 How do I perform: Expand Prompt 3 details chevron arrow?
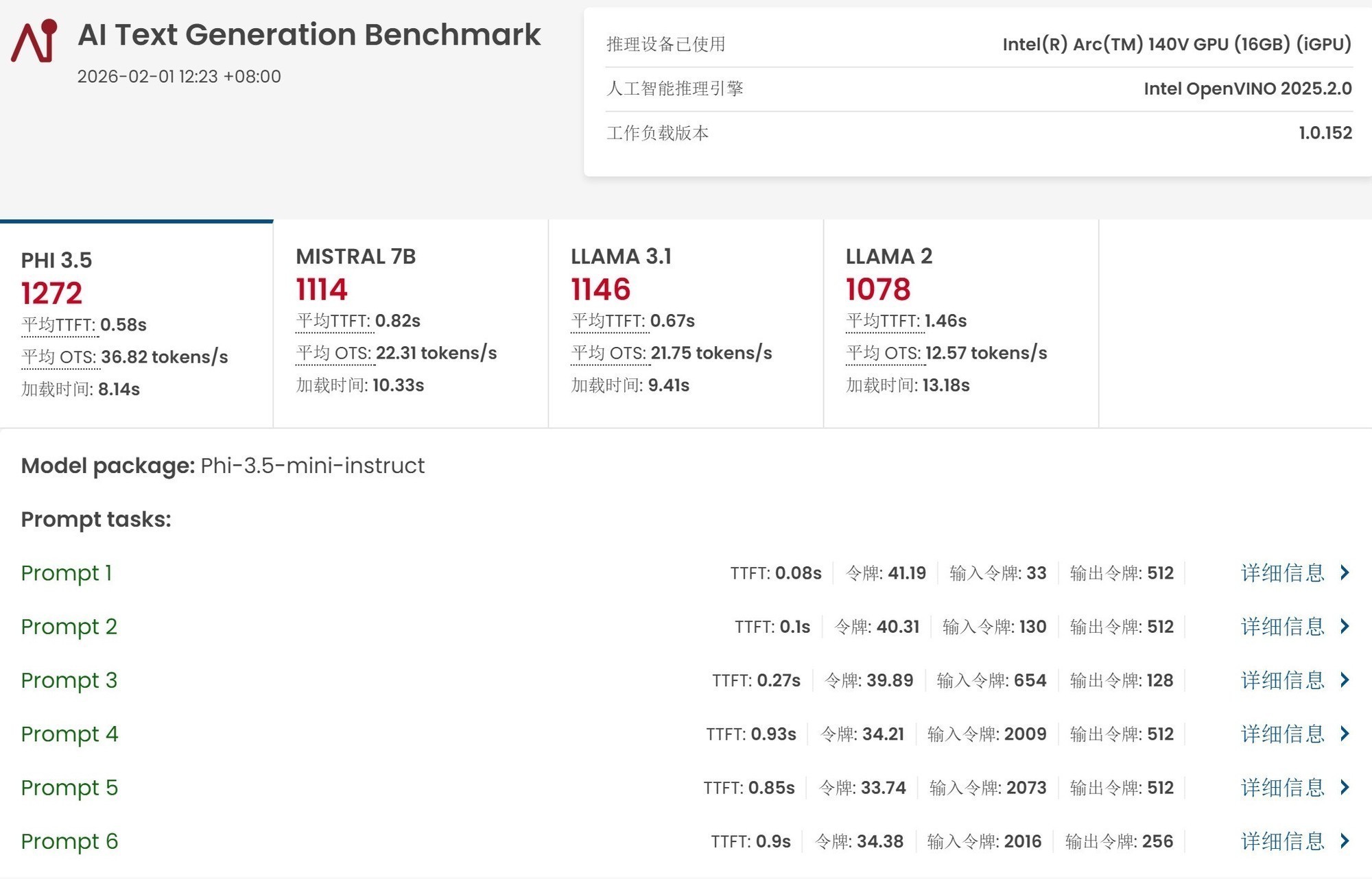click(1345, 679)
